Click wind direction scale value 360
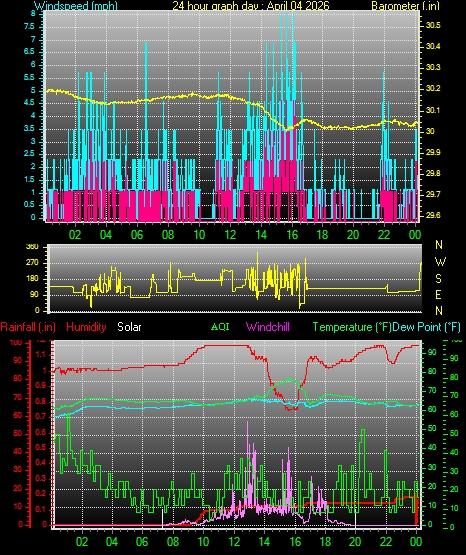 [x=32, y=247]
